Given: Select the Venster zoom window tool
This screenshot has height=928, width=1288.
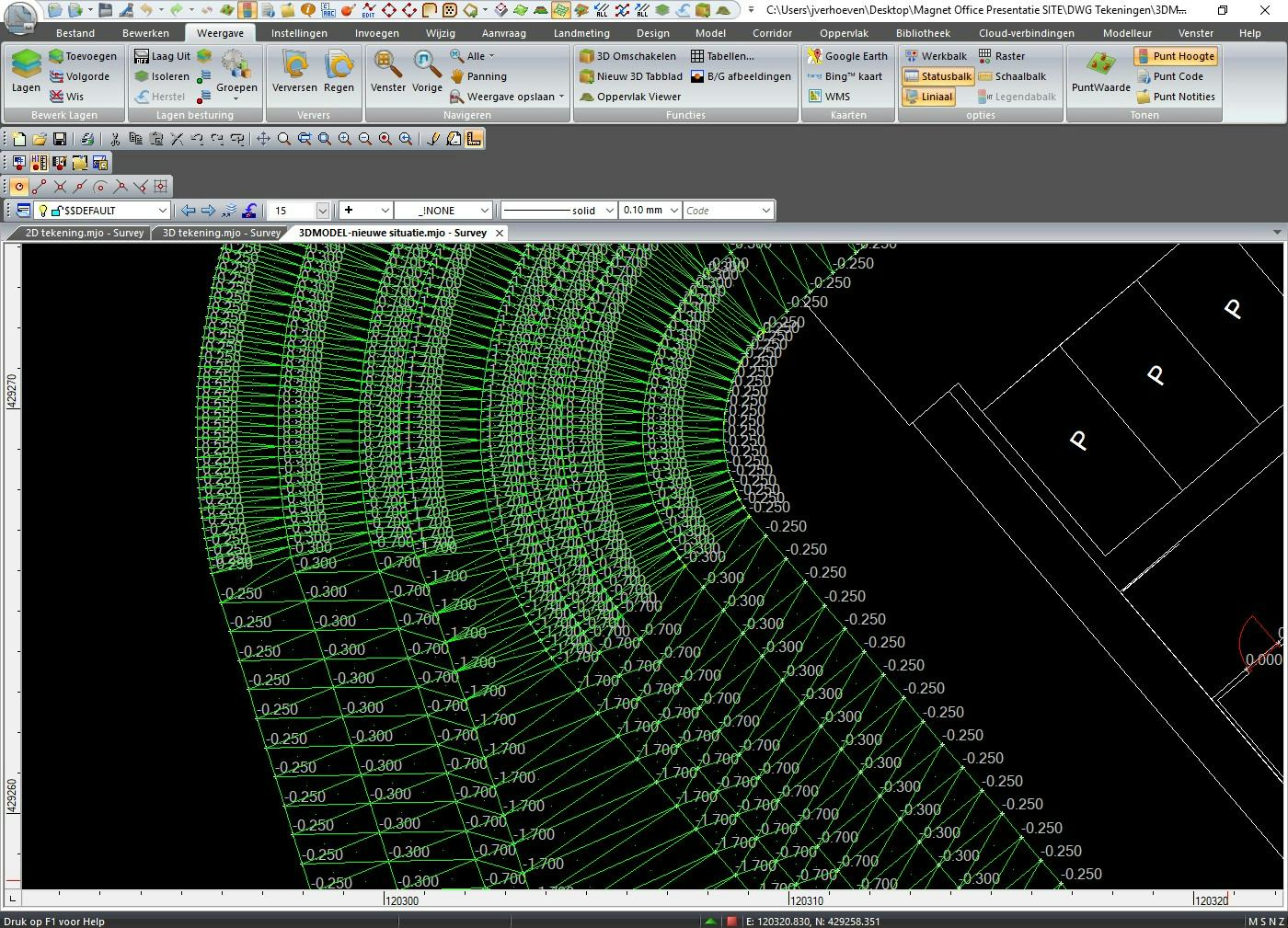Looking at the screenshot, I should (387, 72).
